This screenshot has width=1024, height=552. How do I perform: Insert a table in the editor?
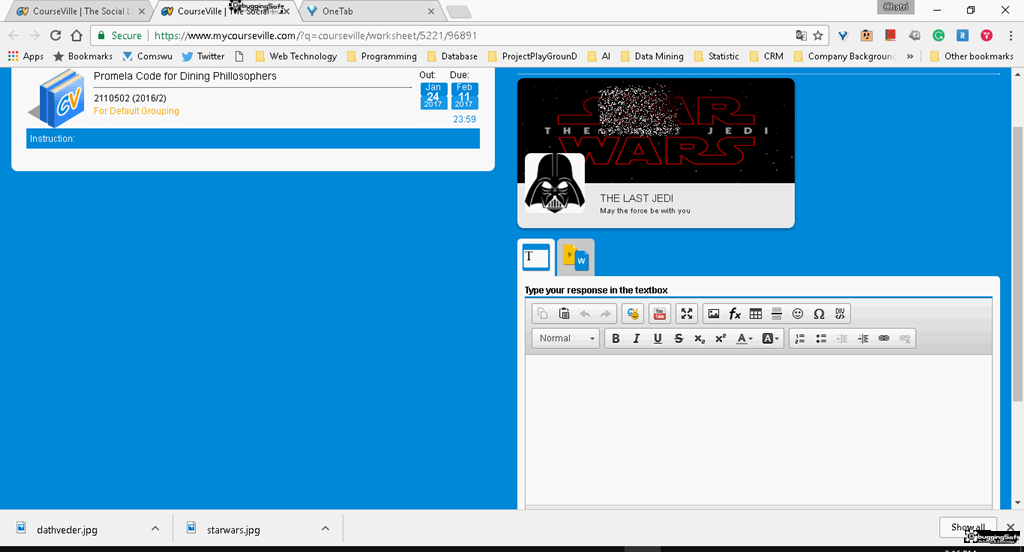[x=756, y=314]
